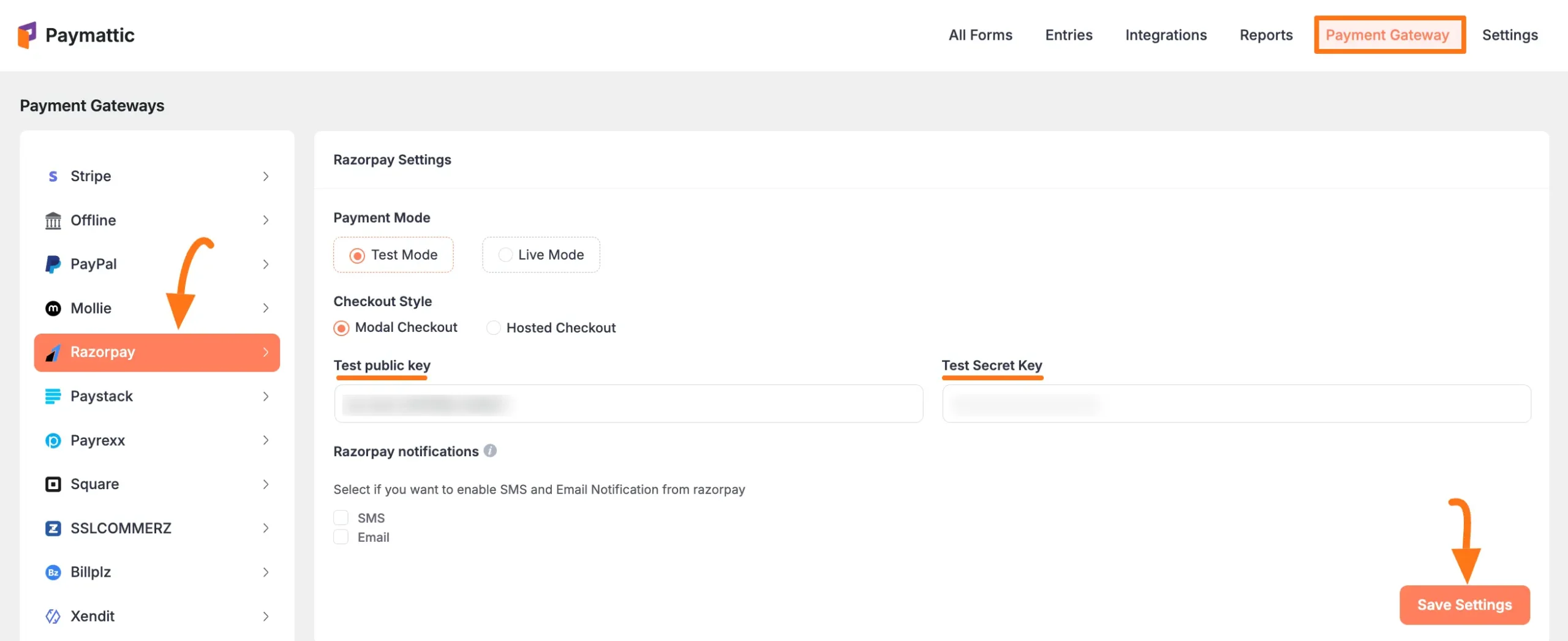Enable Email notifications from Razorpay

[x=341, y=537]
